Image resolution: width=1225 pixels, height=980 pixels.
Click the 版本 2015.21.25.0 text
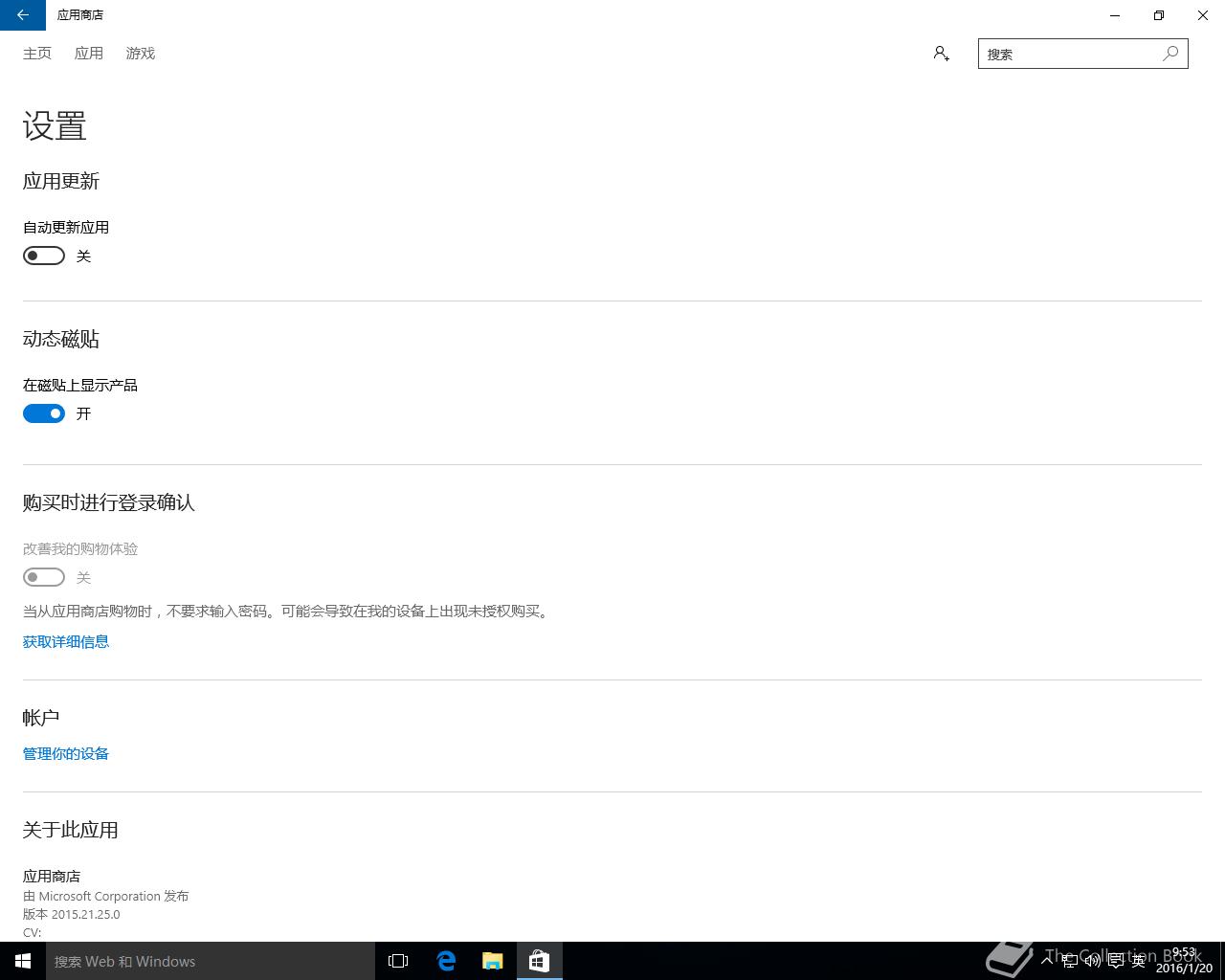72,914
